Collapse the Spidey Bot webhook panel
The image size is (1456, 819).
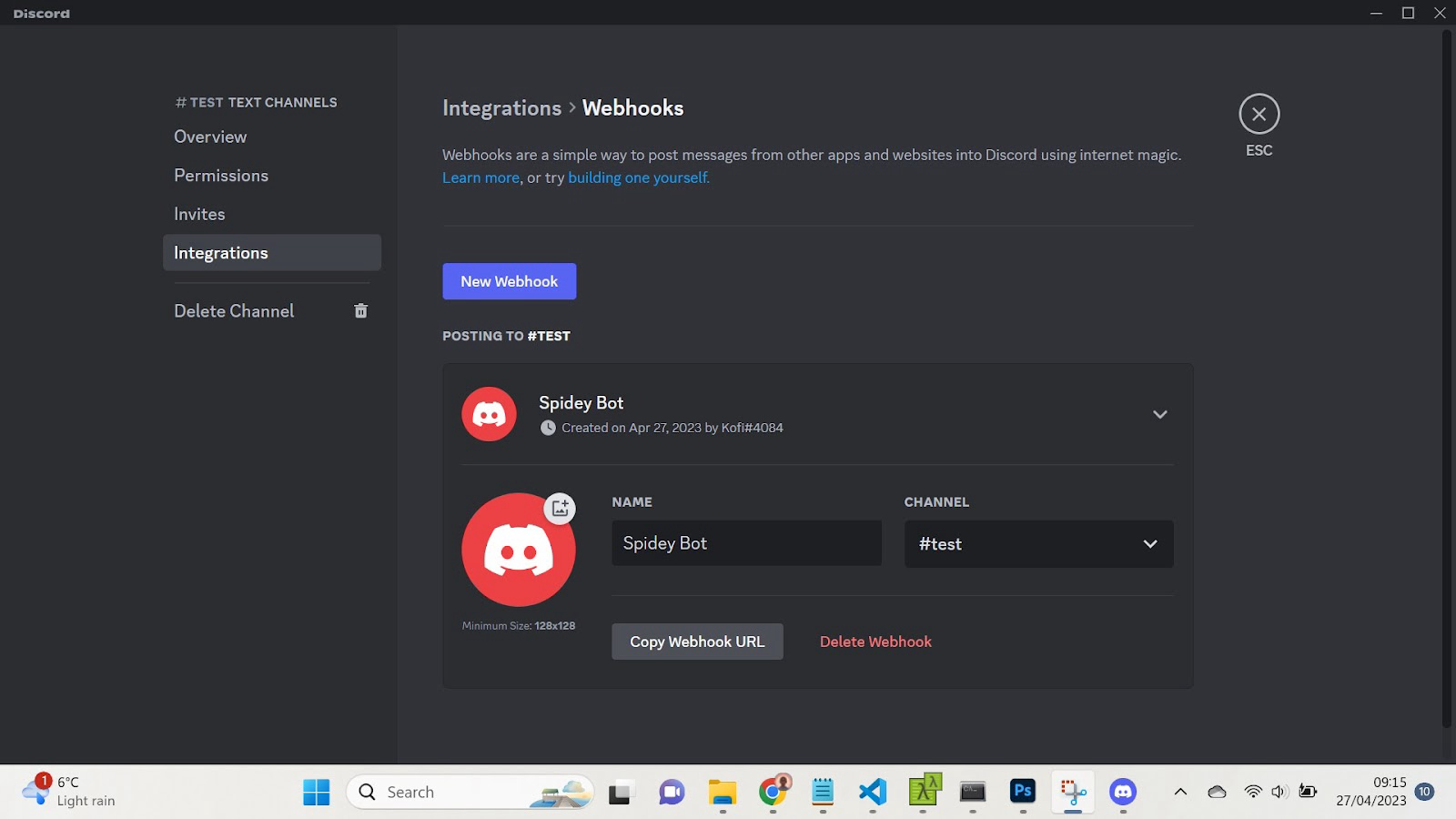coord(1159,415)
